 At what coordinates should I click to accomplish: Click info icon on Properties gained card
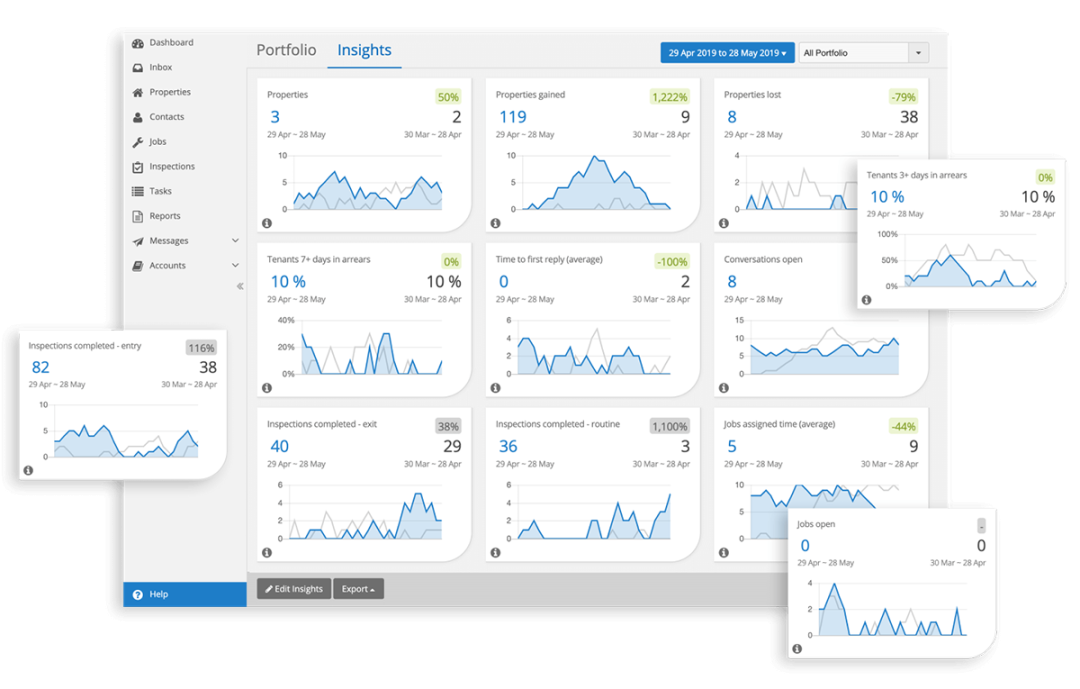click(495, 223)
